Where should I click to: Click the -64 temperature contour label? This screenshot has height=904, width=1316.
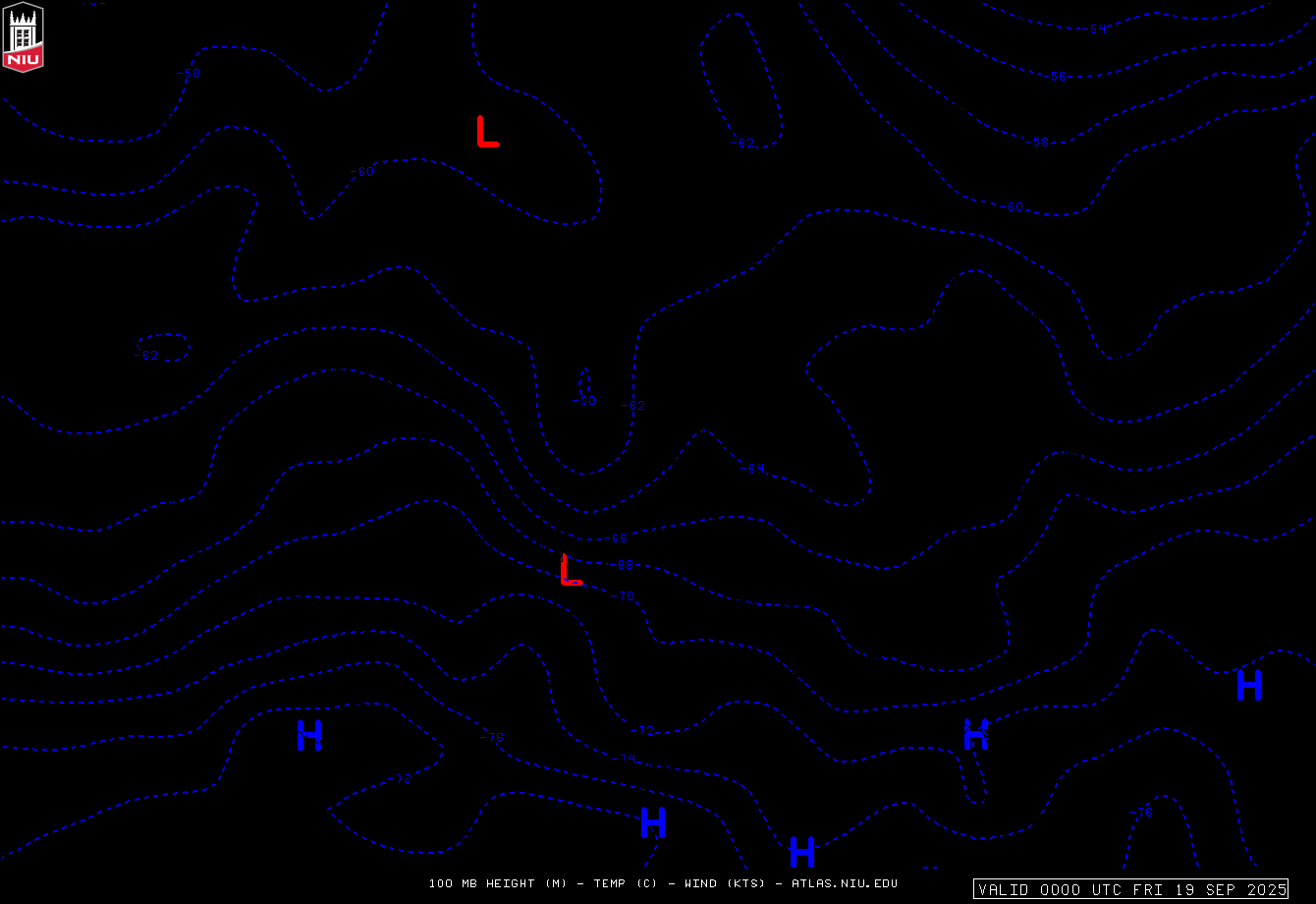755,469
